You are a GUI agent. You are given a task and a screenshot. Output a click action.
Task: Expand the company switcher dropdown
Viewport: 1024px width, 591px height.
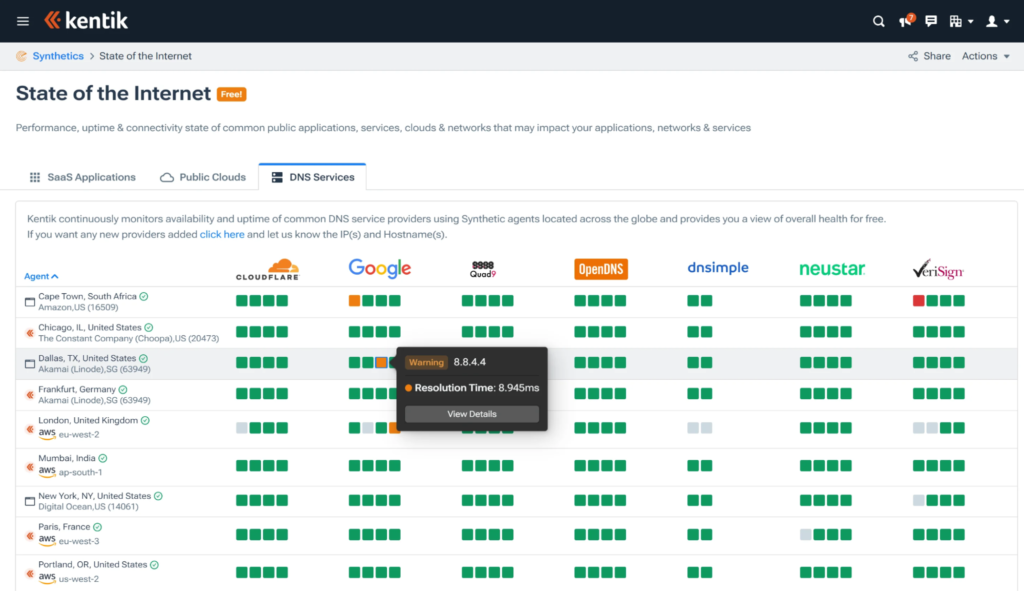(x=961, y=22)
